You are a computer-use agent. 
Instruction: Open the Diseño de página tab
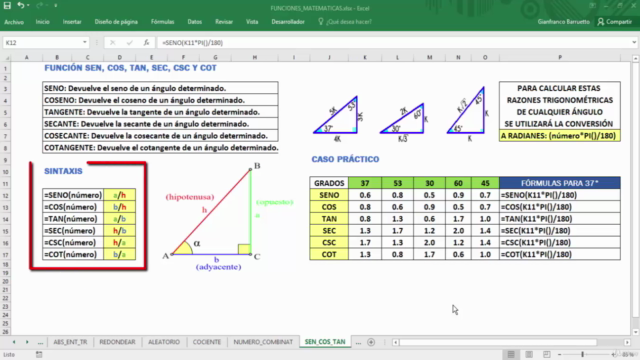click(116, 22)
